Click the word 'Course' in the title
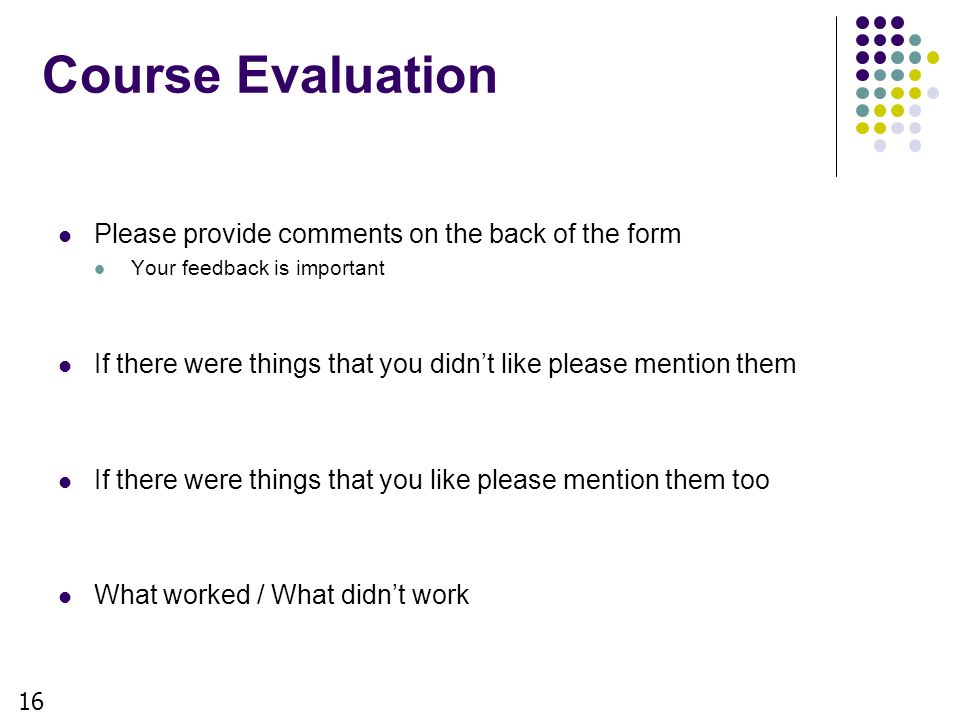Viewport: 960px width, 720px height. [132, 75]
